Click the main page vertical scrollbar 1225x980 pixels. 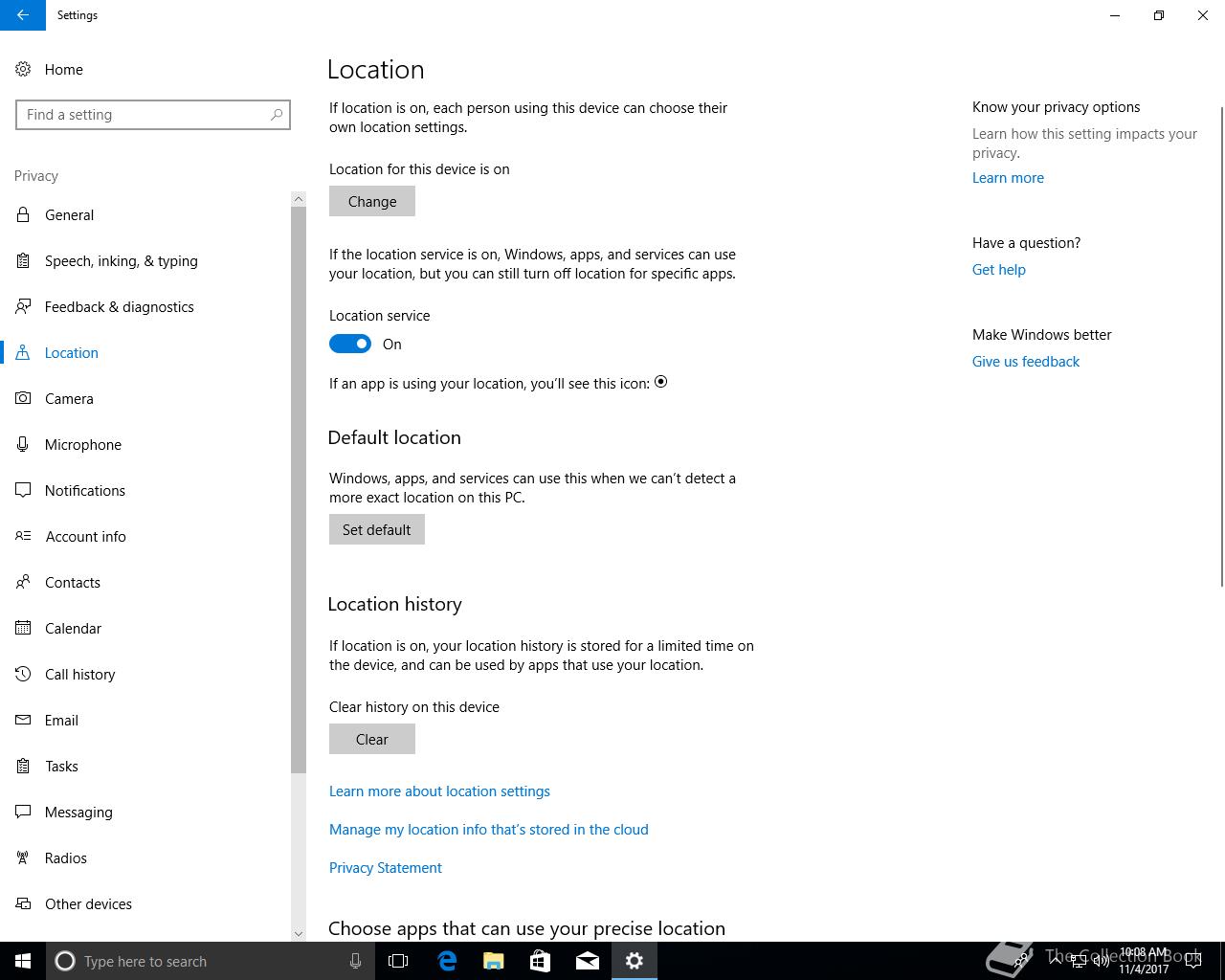pos(1221,345)
